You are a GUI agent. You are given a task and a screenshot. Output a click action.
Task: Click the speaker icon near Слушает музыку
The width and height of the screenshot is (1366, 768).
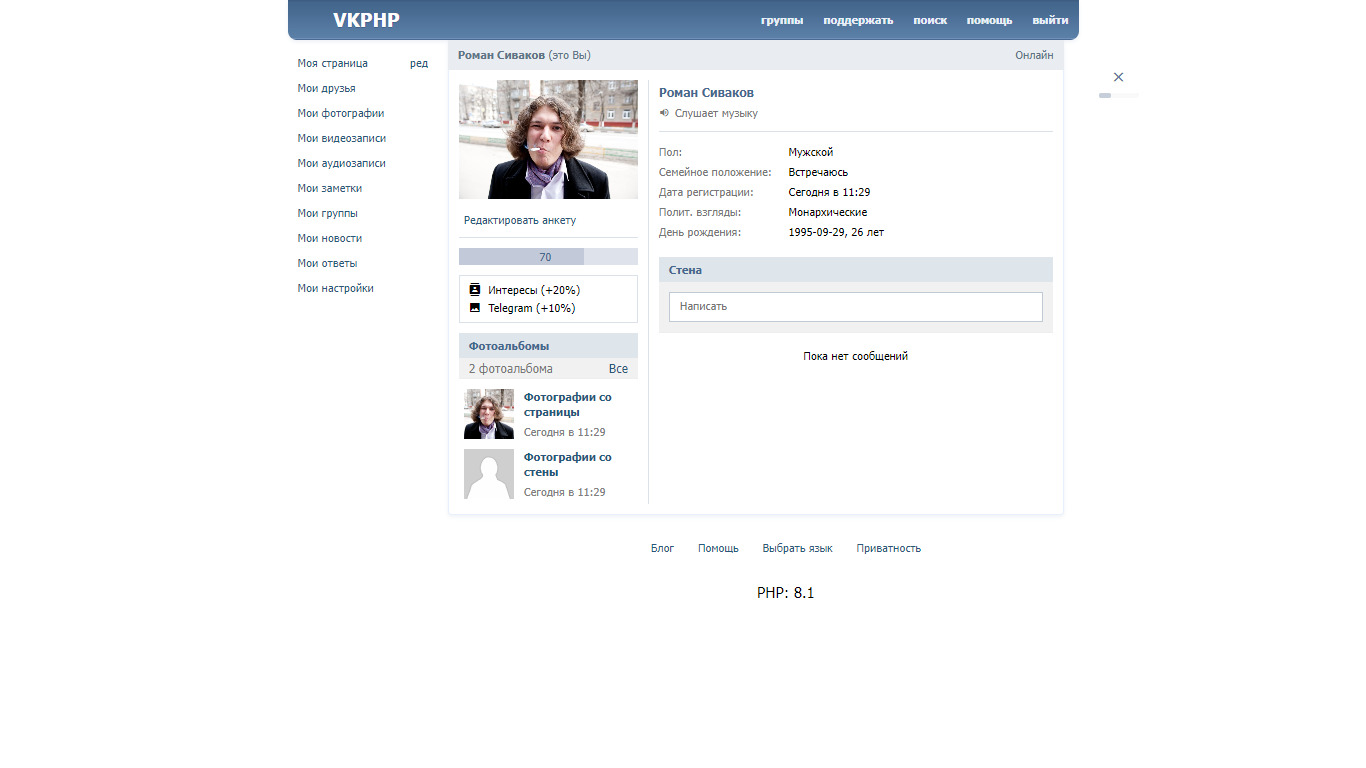tap(664, 113)
